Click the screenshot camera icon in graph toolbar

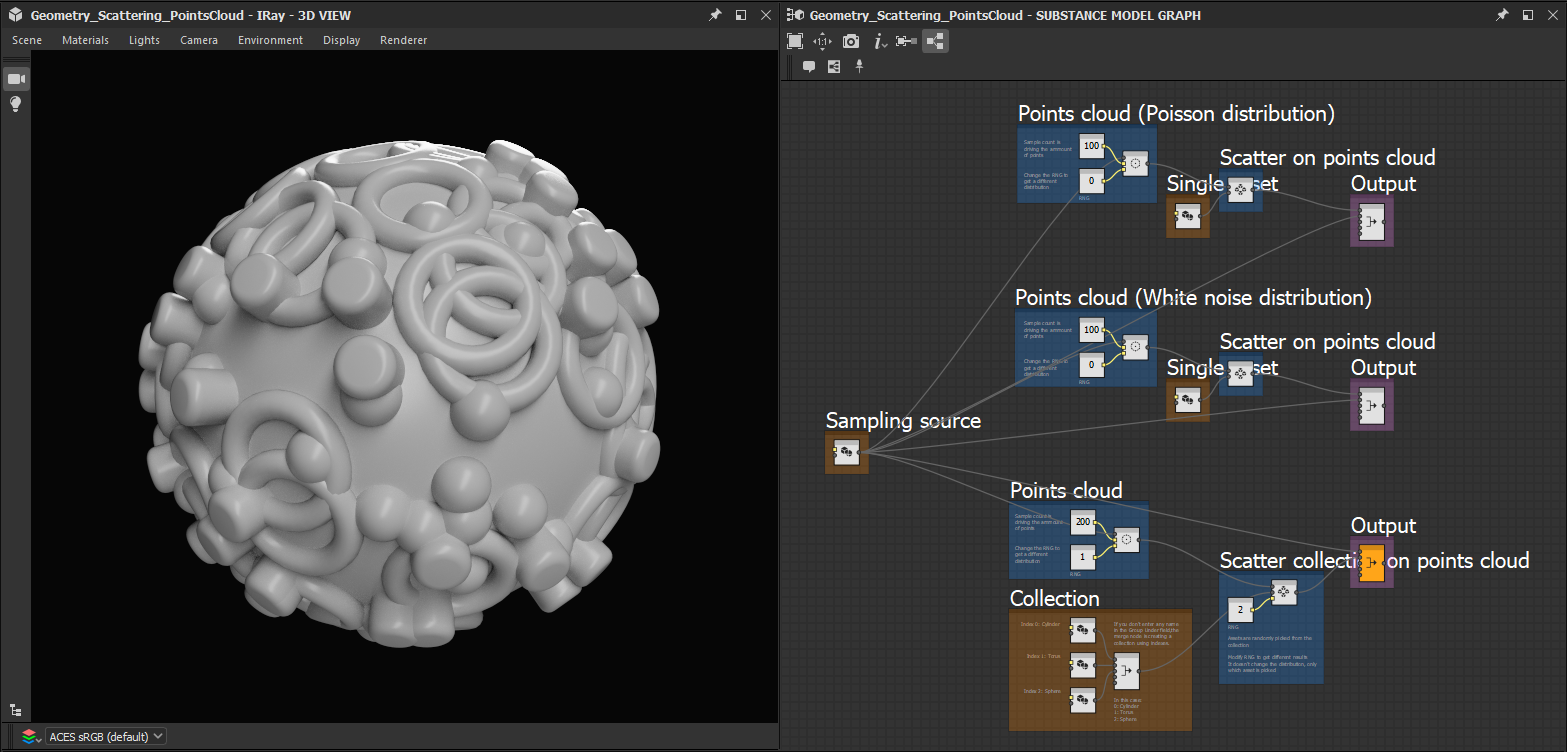pos(851,41)
